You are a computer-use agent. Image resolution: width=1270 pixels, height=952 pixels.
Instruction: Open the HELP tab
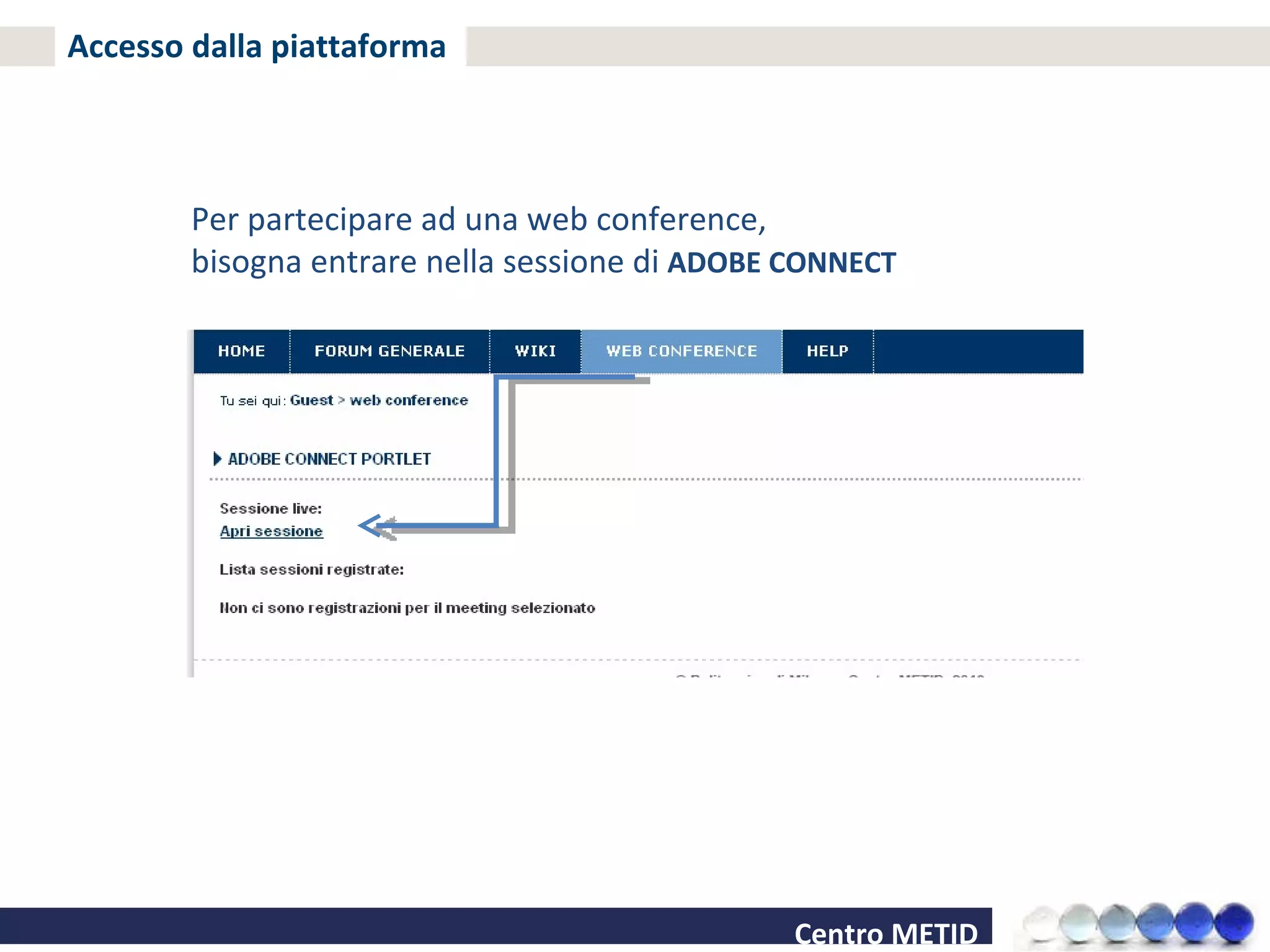(x=827, y=351)
